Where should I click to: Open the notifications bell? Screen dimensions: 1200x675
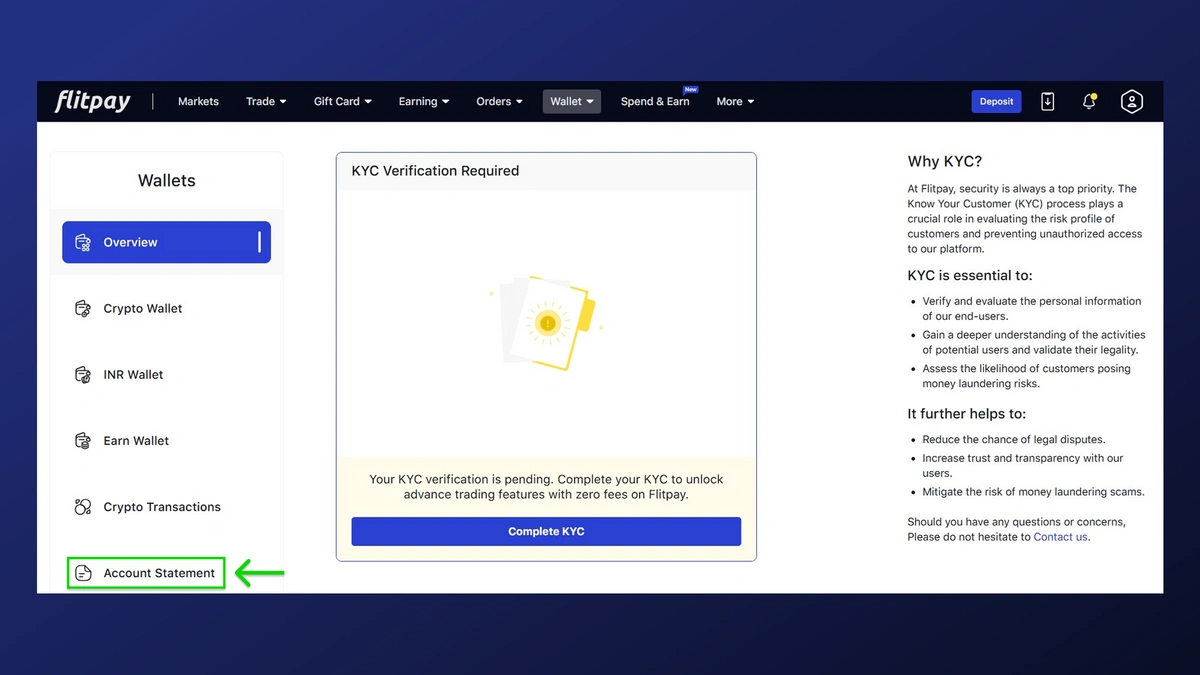pos(1089,101)
